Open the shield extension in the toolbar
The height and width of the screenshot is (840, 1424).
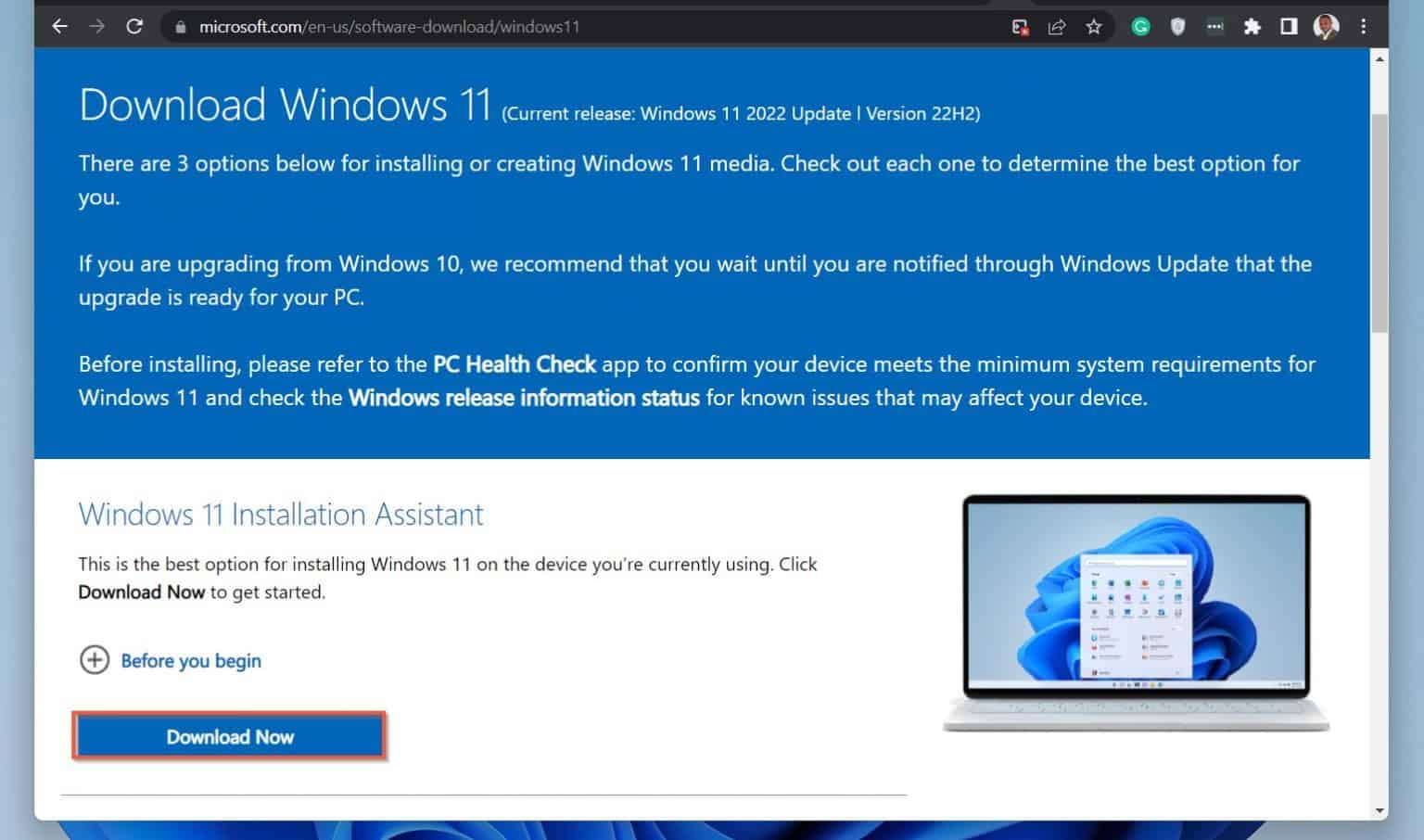1177,26
